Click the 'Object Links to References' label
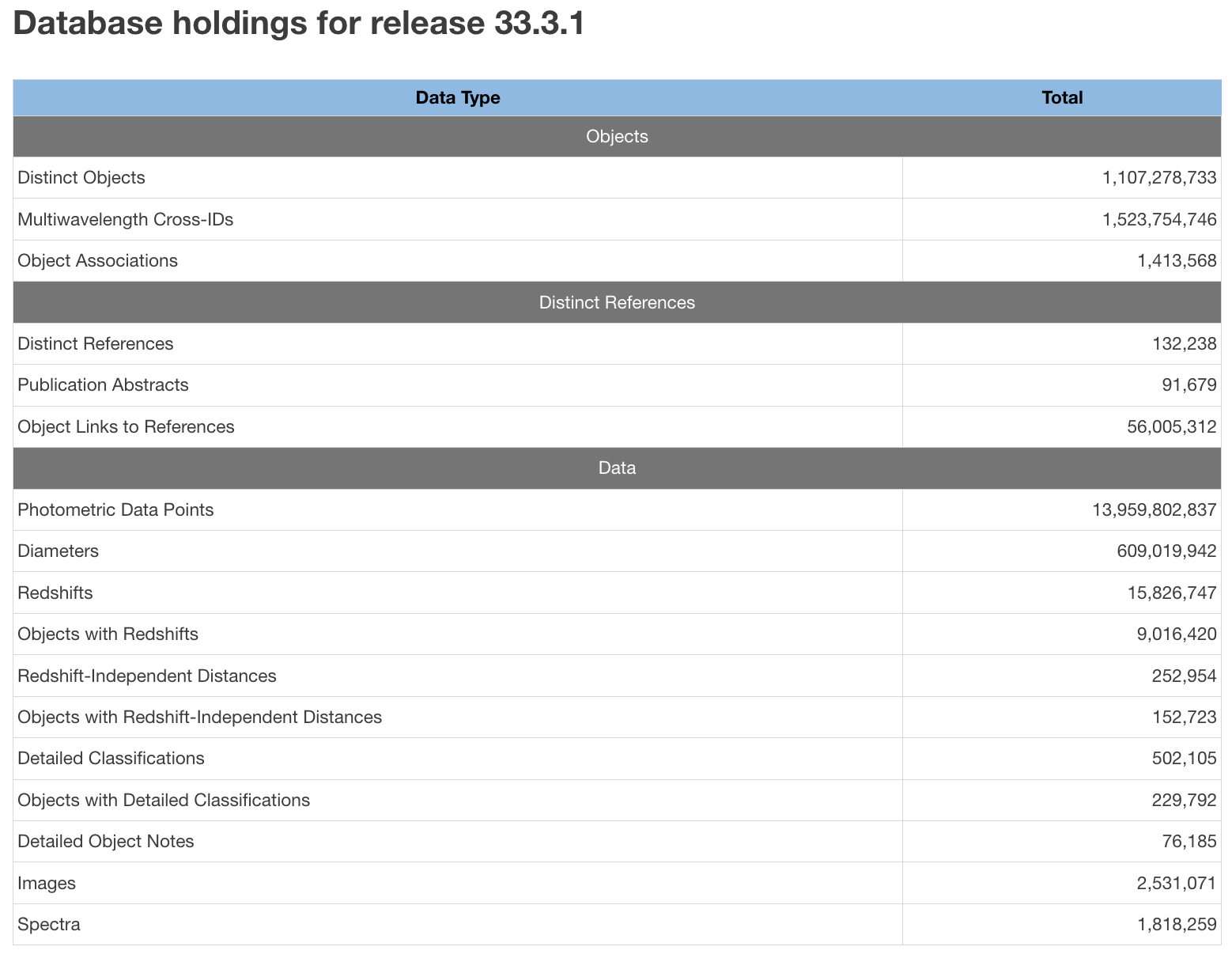1232x958 pixels. point(126,427)
